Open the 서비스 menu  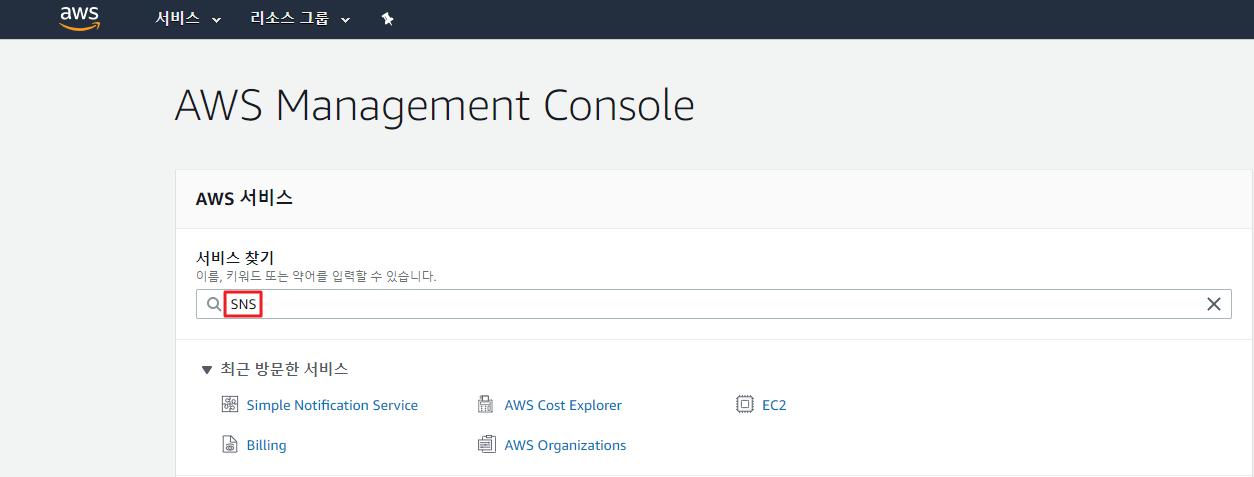tap(177, 19)
